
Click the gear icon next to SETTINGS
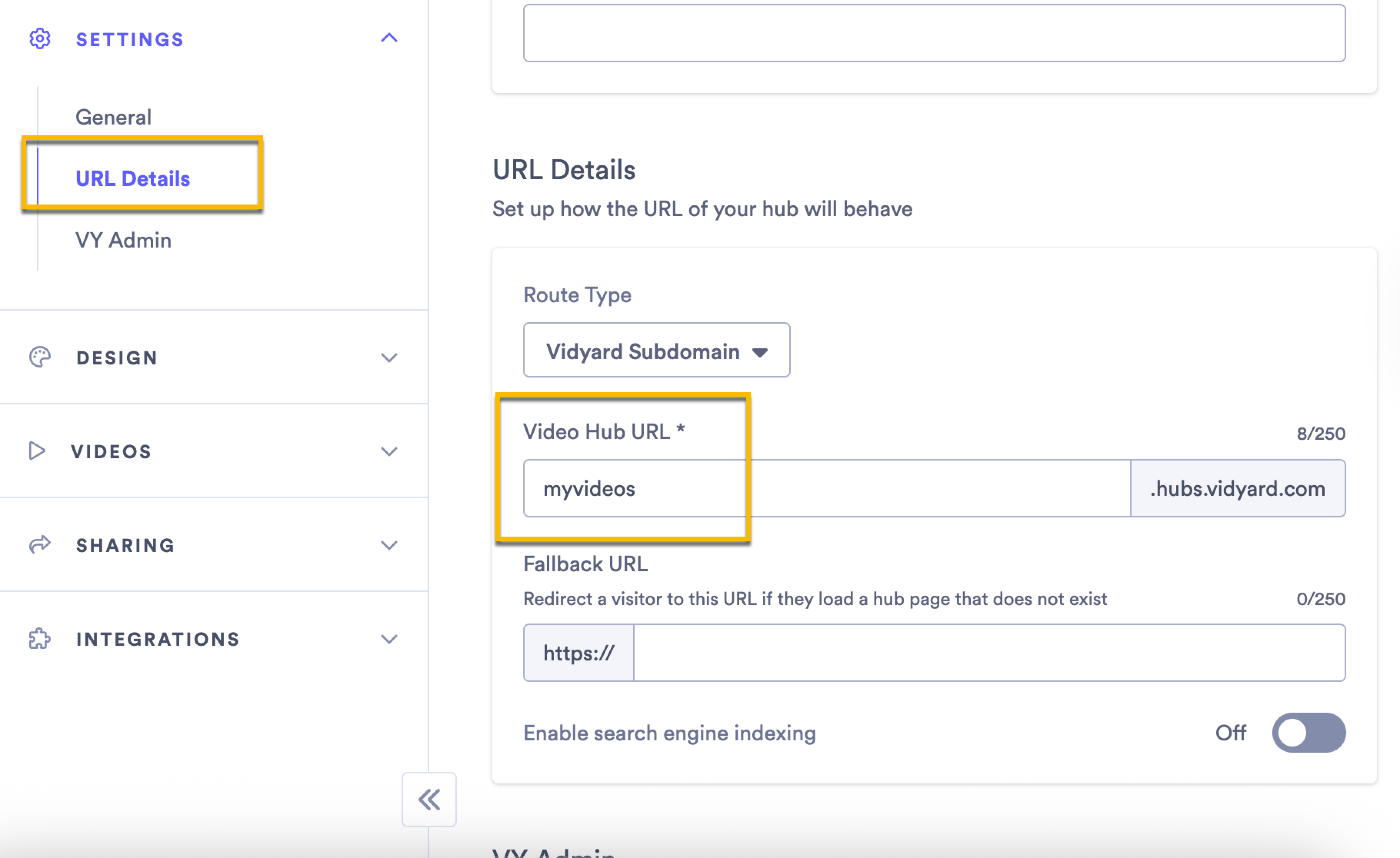[x=39, y=39]
